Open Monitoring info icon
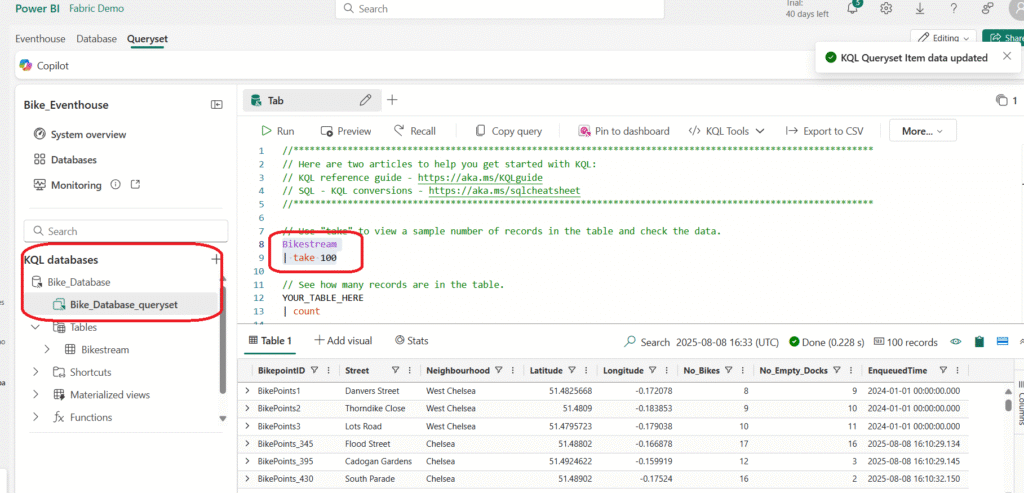1024x493 pixels. click(116, 185)
